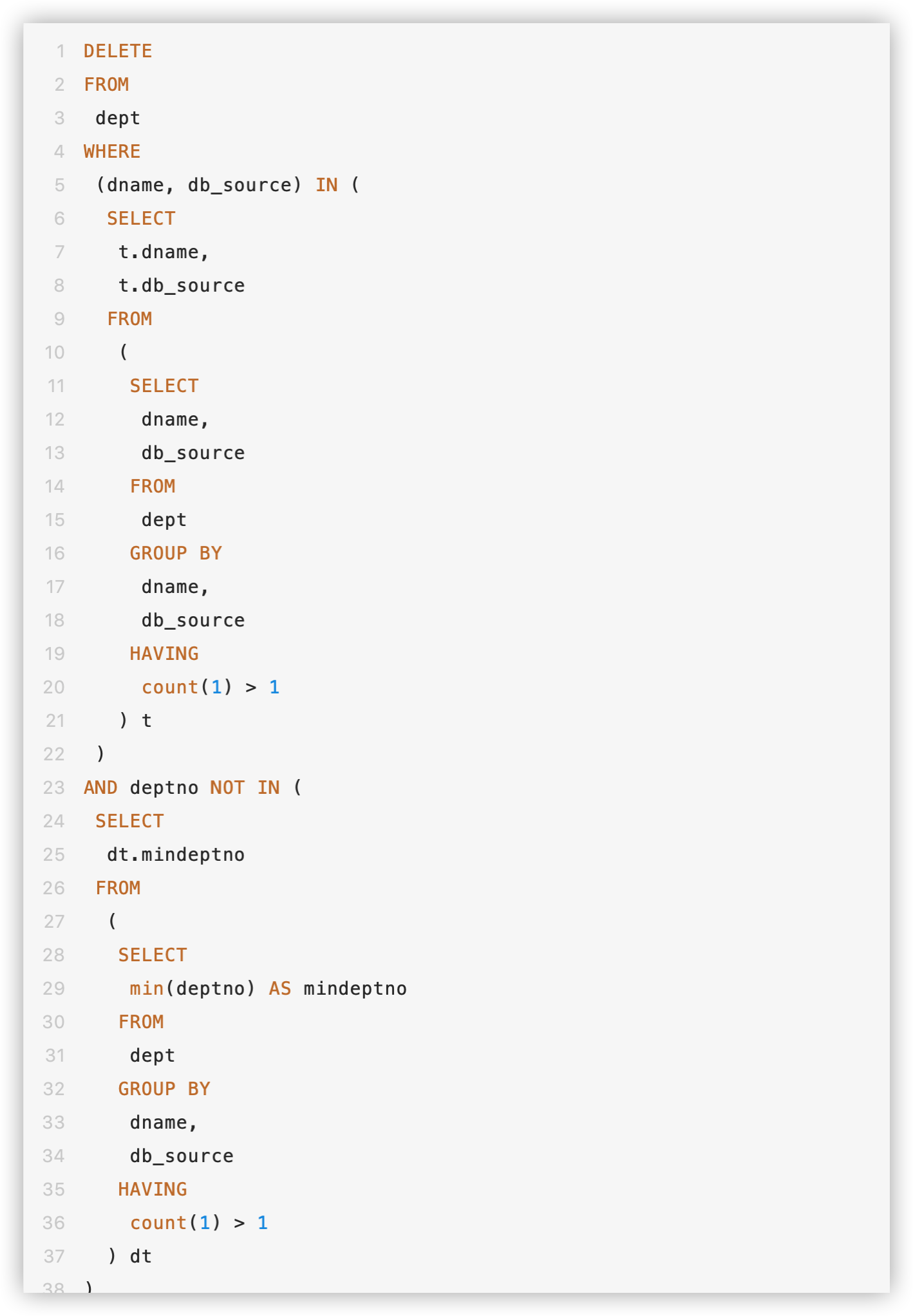Click the AND keyword before deptno
Viewport: 913px width, 1316px height.
pos(100,787)
